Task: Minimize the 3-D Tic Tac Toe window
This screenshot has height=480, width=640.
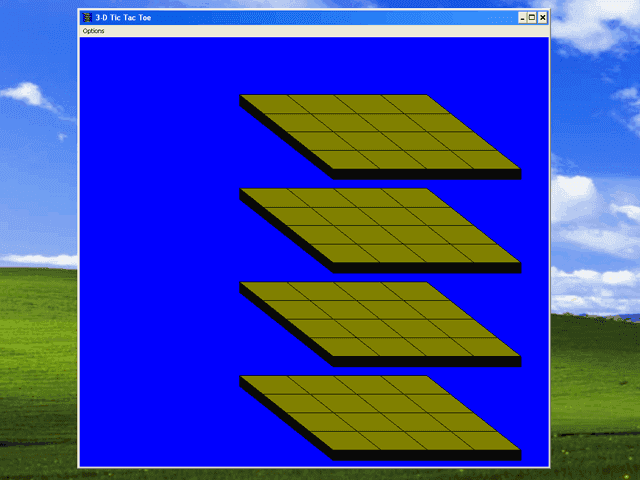Action: coord(522,18)
